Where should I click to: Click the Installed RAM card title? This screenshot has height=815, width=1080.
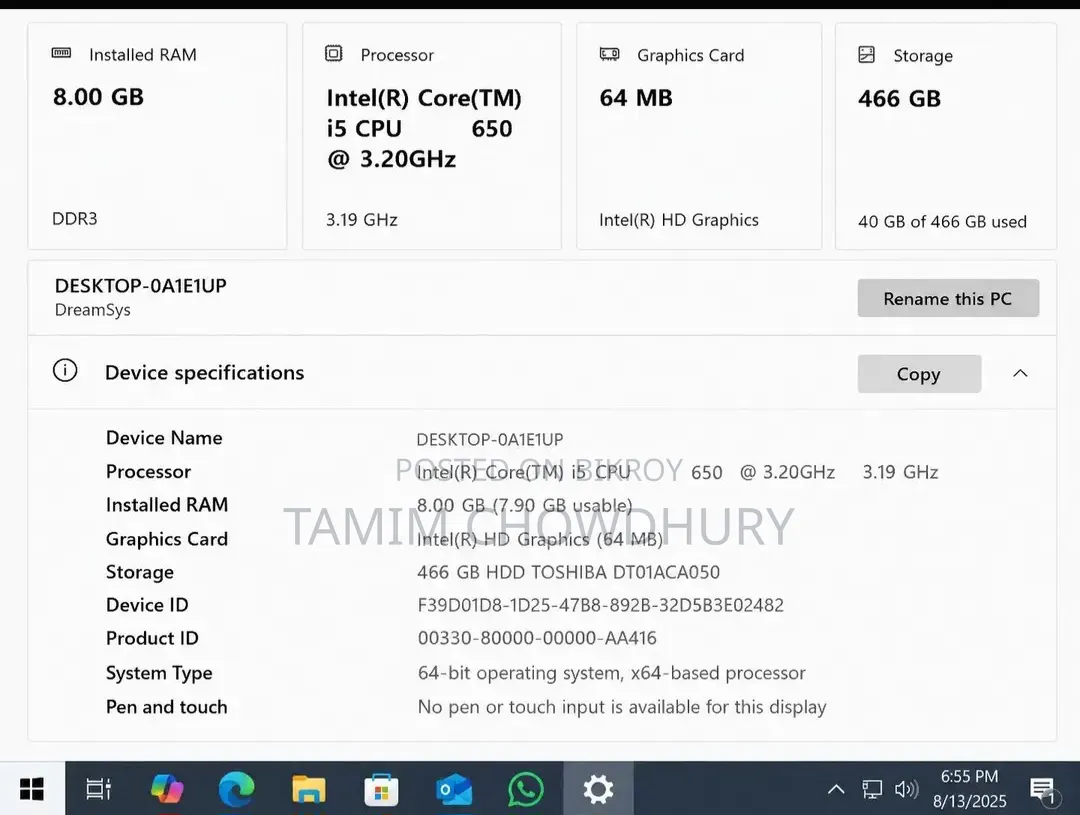[143, 54]
